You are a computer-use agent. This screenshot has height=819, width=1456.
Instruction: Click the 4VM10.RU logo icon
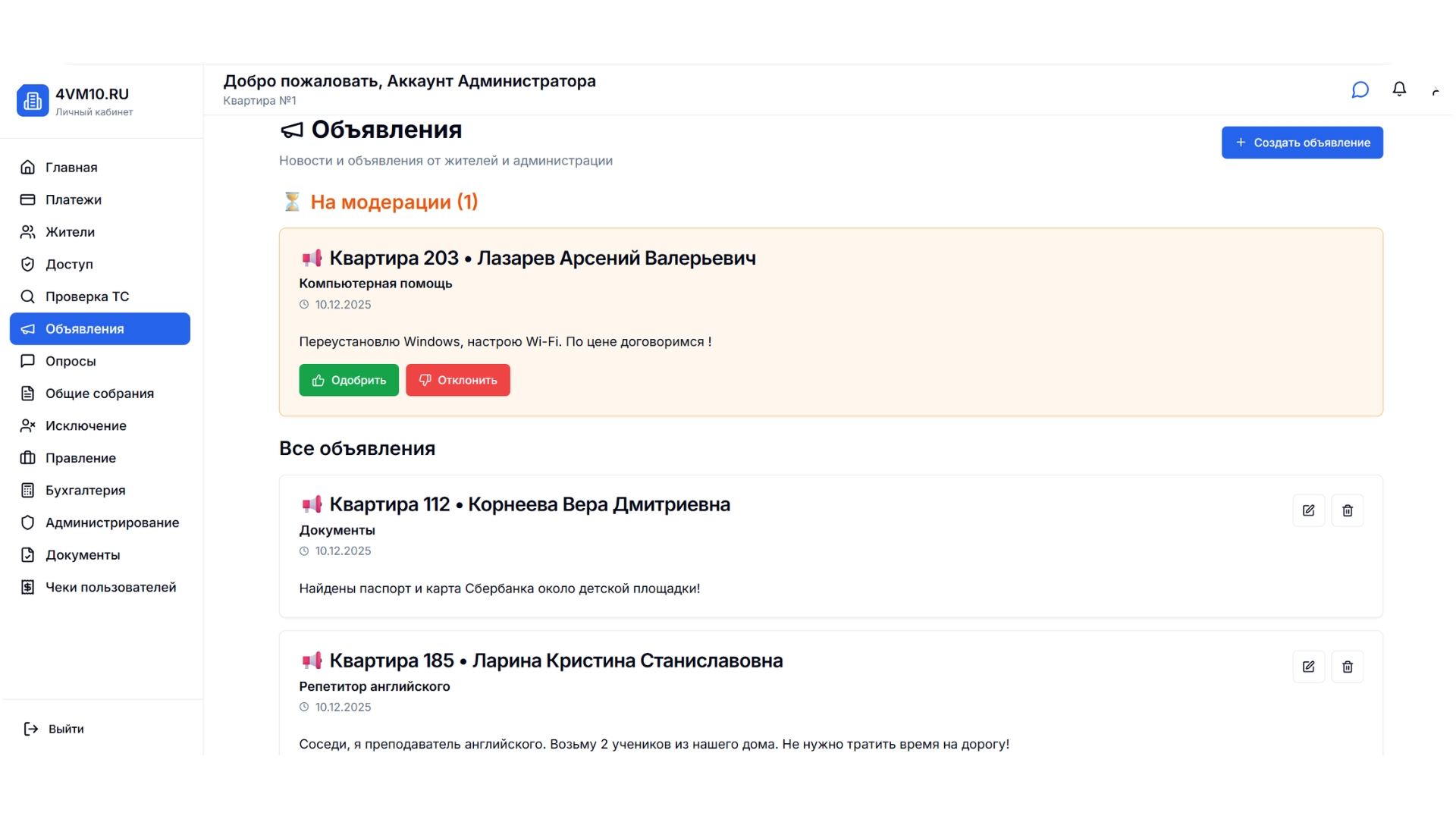33,100
